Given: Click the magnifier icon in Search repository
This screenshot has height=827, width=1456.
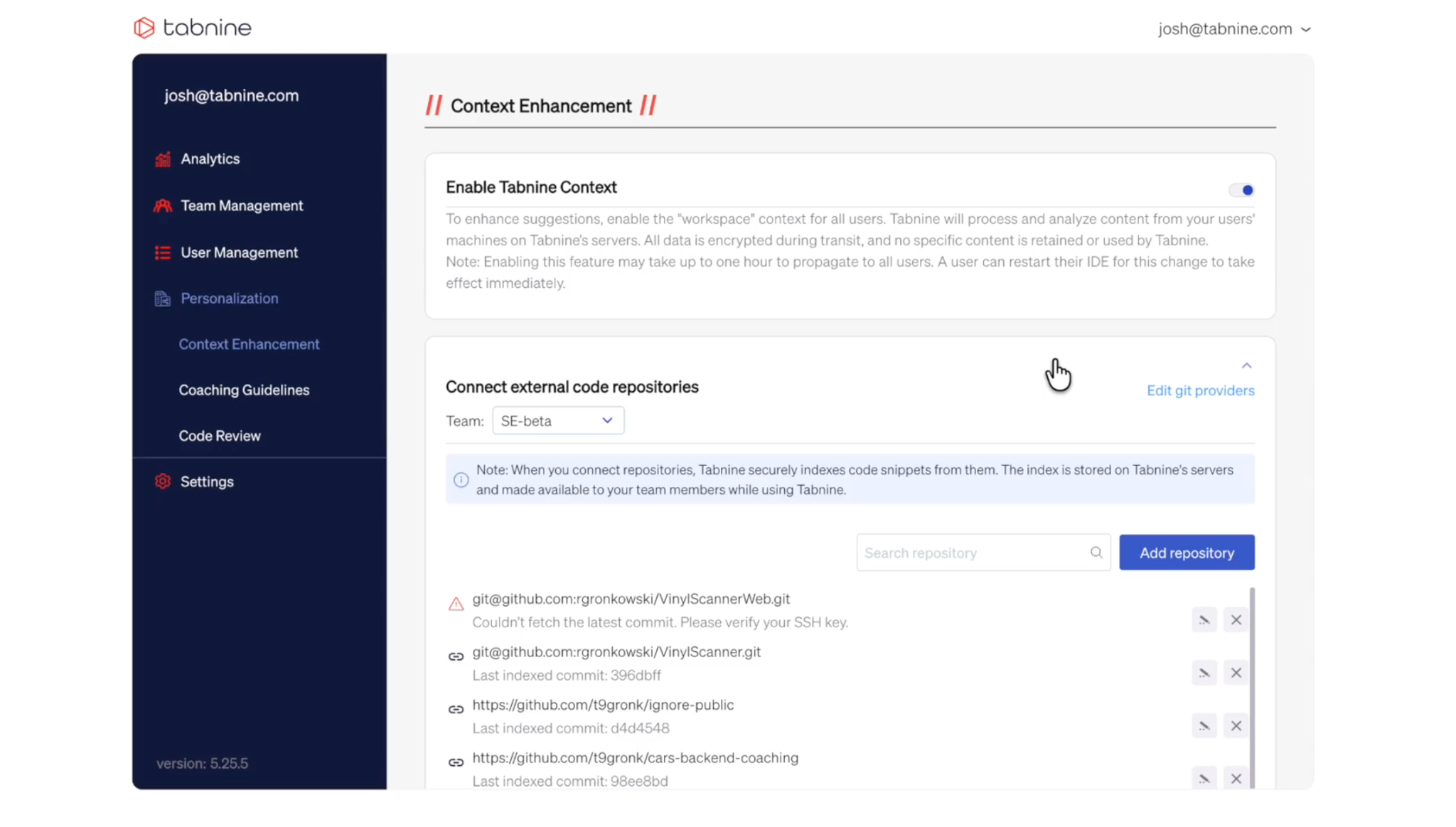Looking at the screenshot, I should [x=1096, y=553].
